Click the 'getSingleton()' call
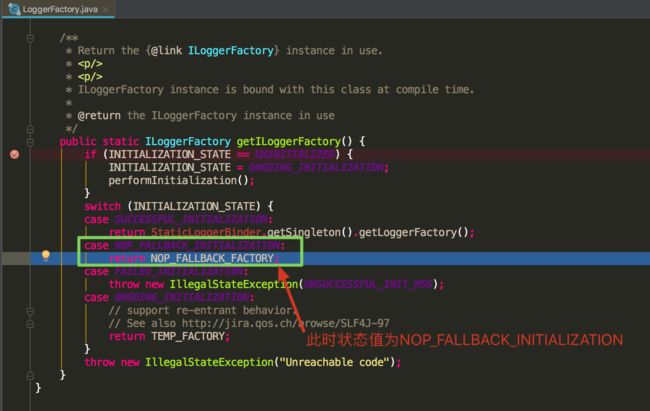Screen dimensions: 650x411 310,232
